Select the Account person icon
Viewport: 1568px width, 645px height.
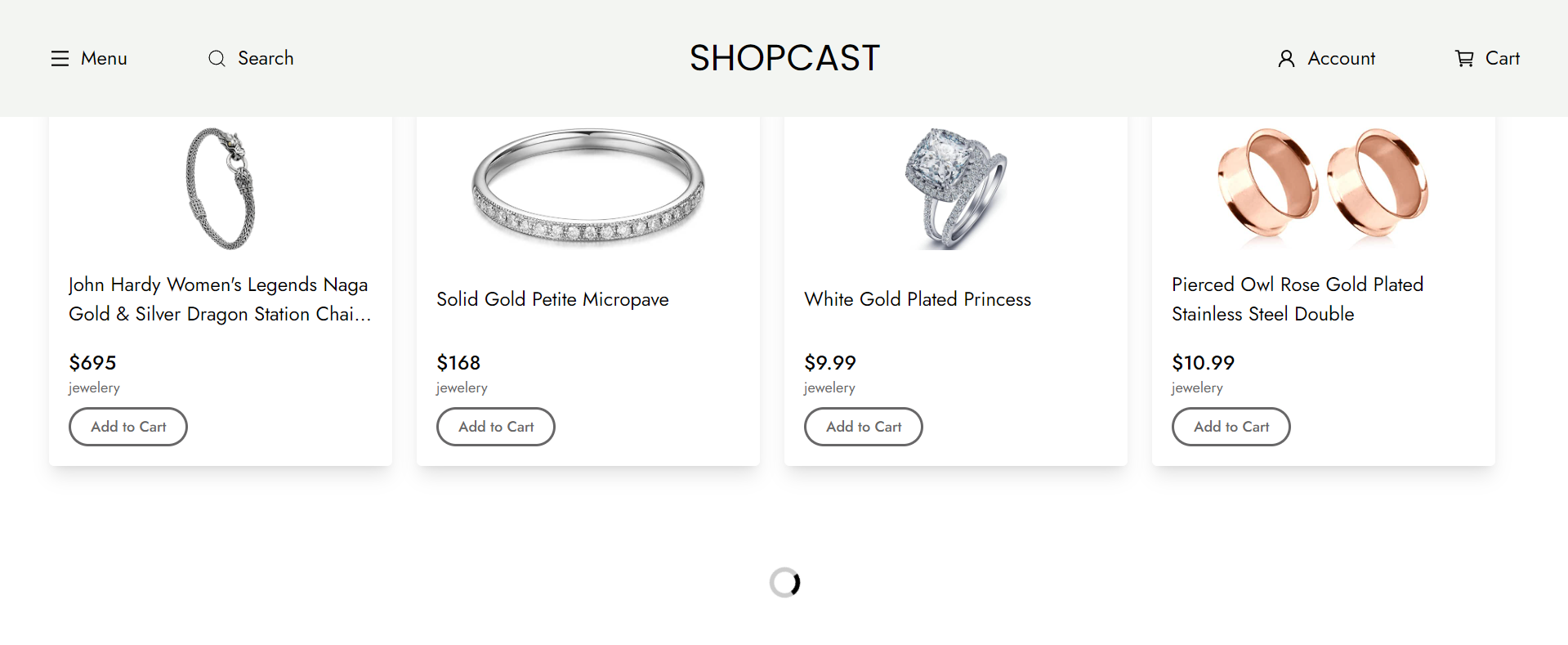point(1288,58)
